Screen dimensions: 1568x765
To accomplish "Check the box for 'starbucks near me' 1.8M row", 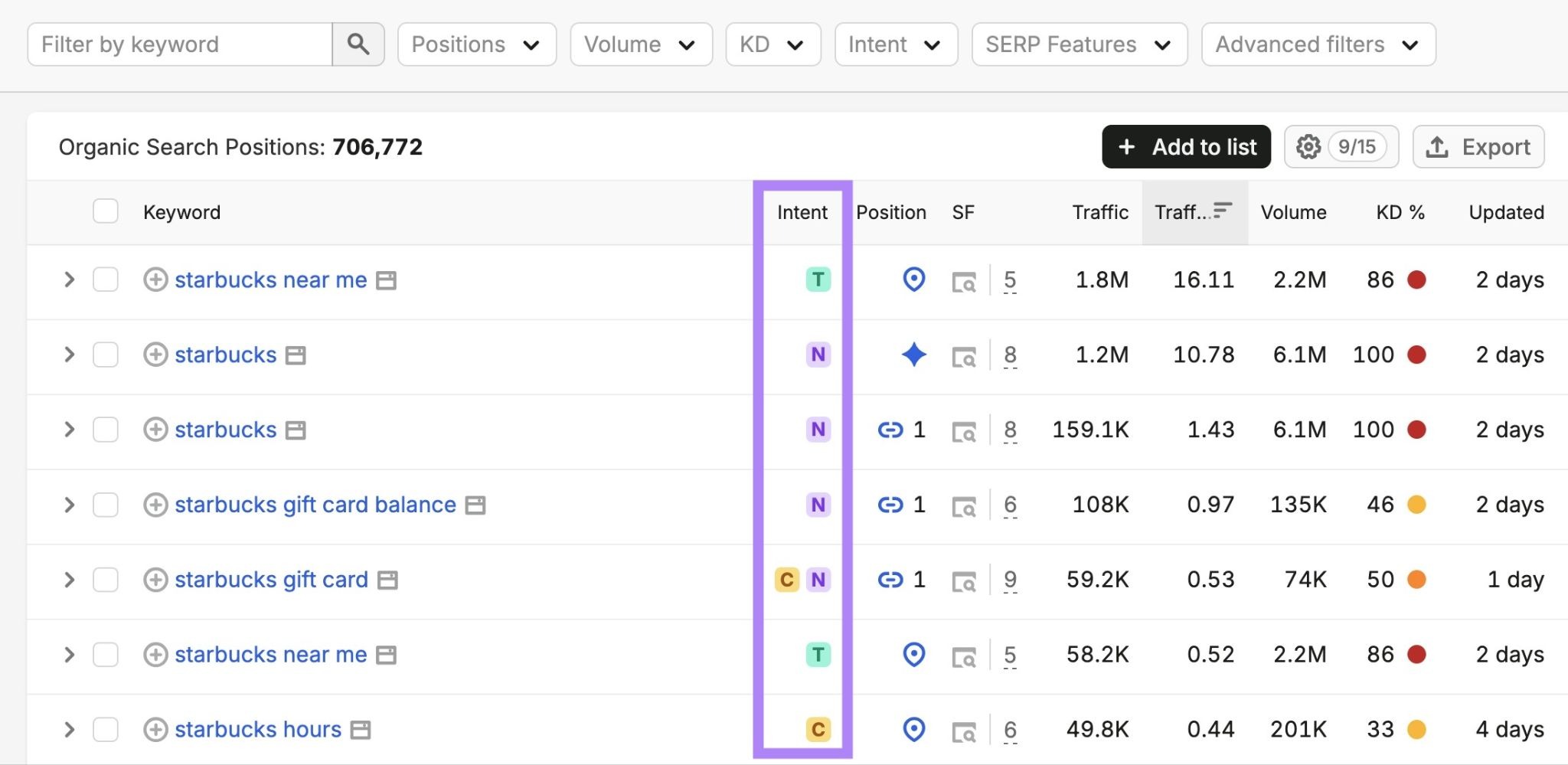I will [x=106, y=280].
